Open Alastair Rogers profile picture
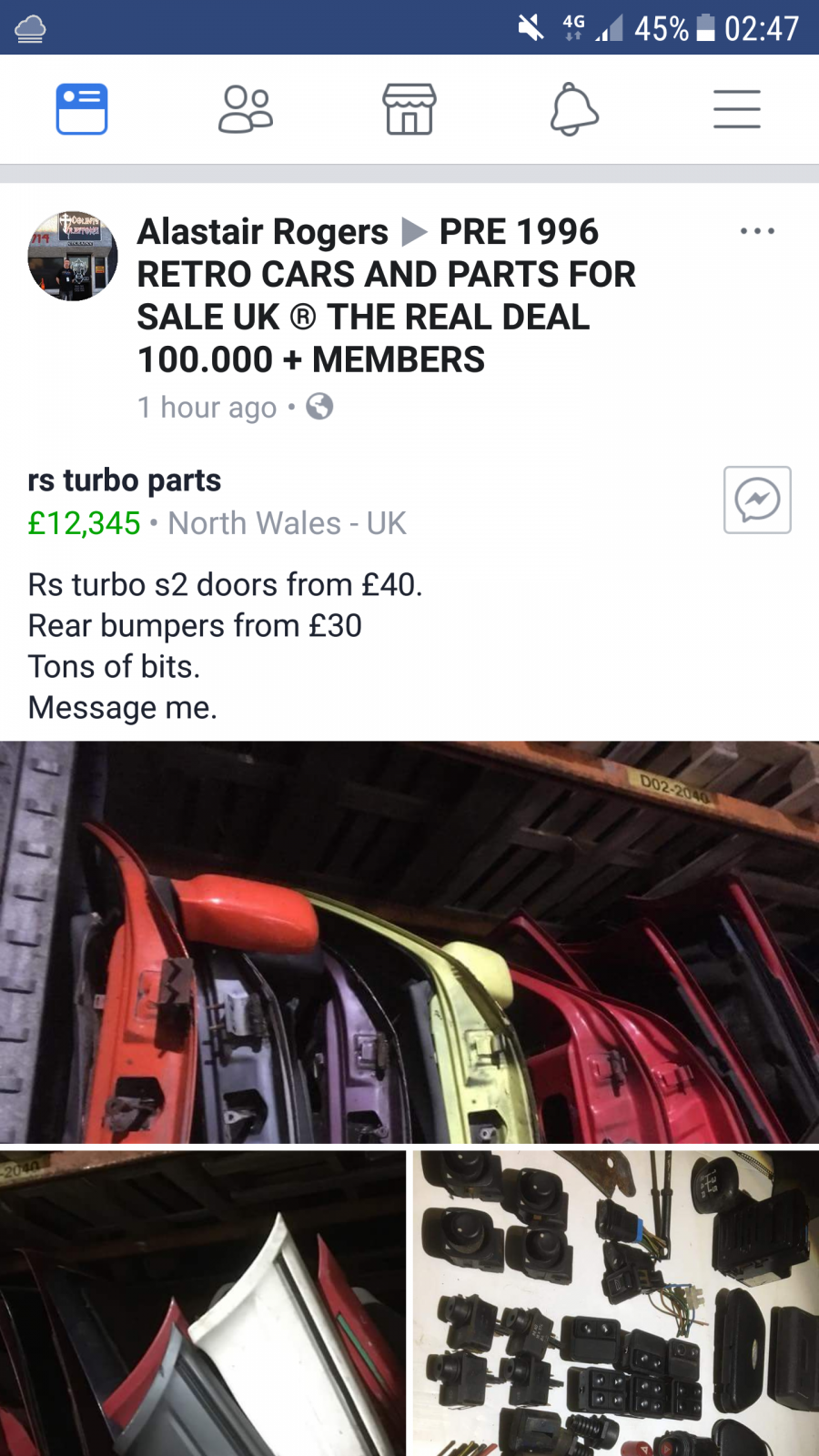 (73, 256)
